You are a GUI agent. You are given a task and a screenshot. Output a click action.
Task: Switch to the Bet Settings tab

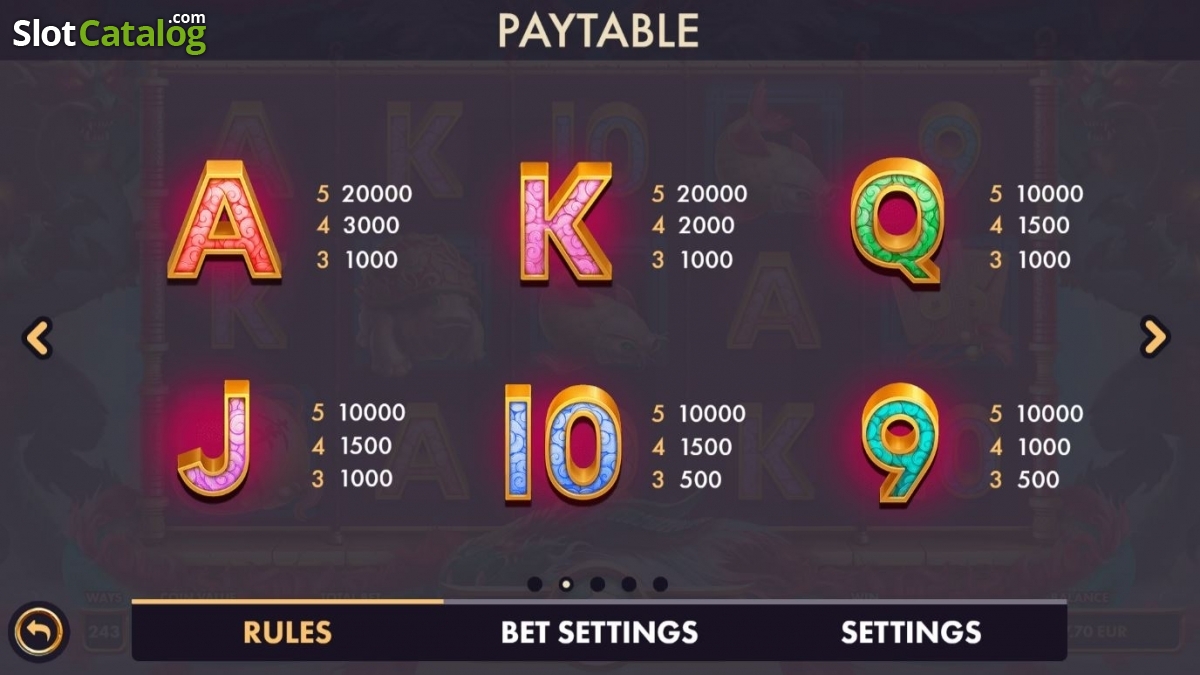coord(599,632)
